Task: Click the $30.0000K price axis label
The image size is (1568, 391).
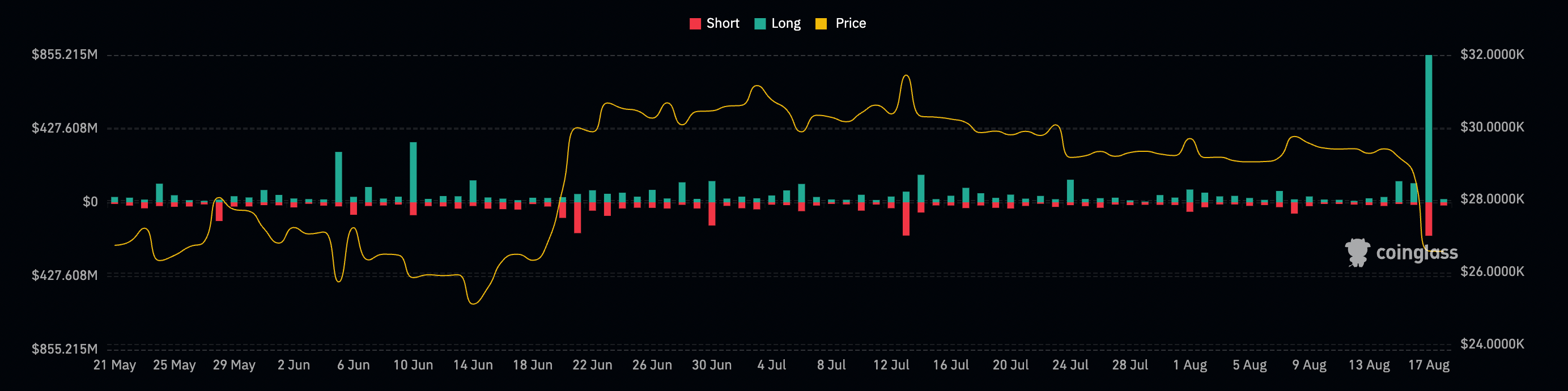Action: 1493,127
